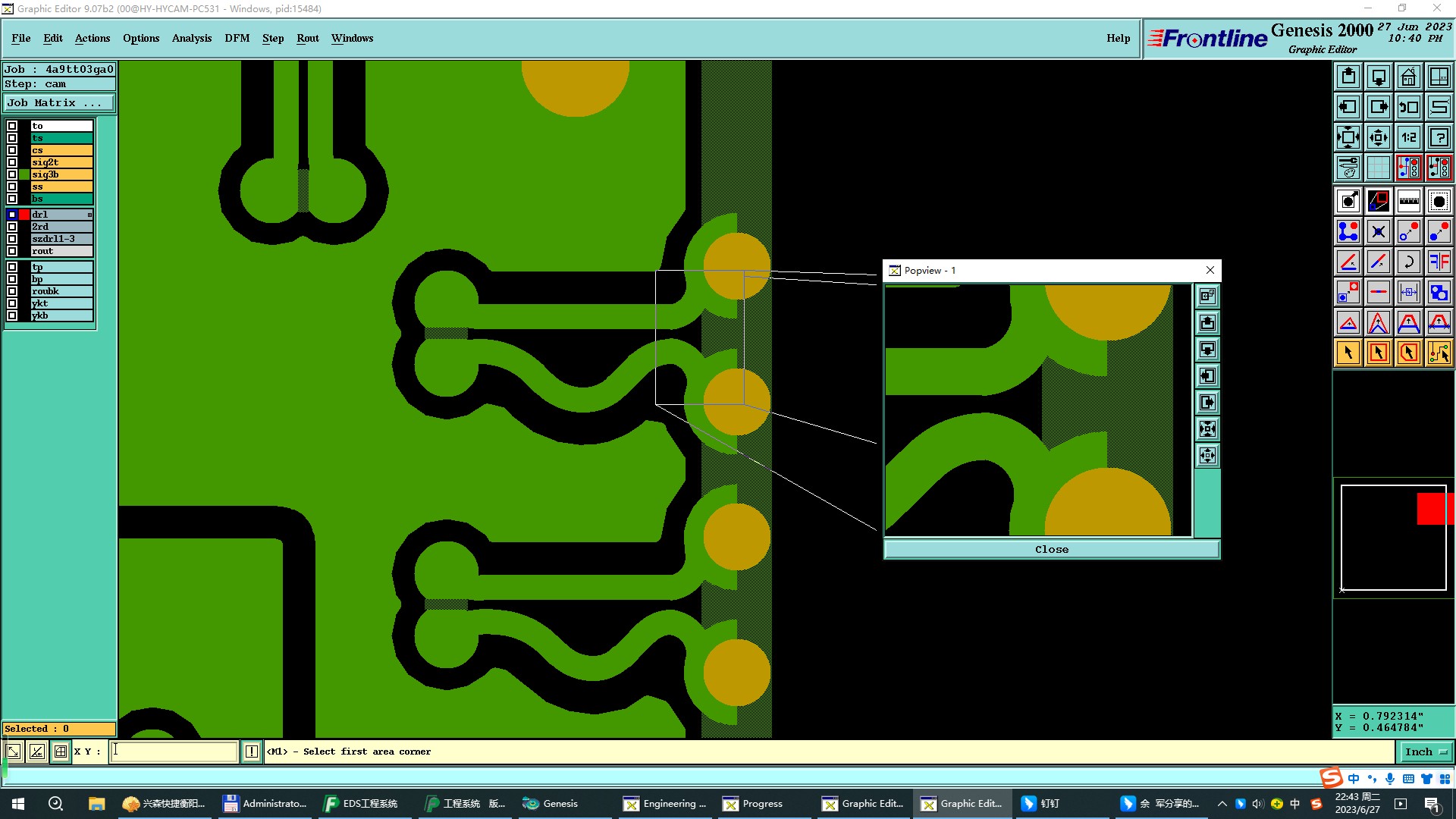
Task: Select the ruler measure tool
Action: pos(1408,201)
